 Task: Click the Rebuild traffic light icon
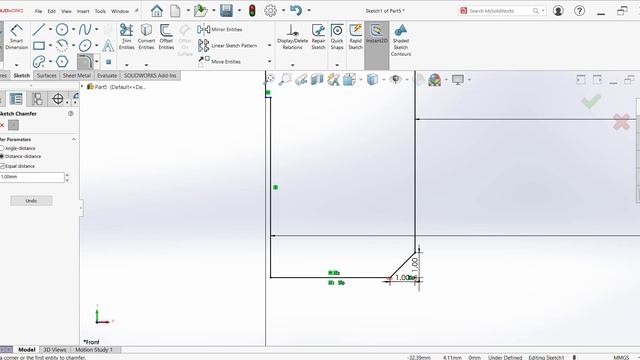(x=252, y=11)
